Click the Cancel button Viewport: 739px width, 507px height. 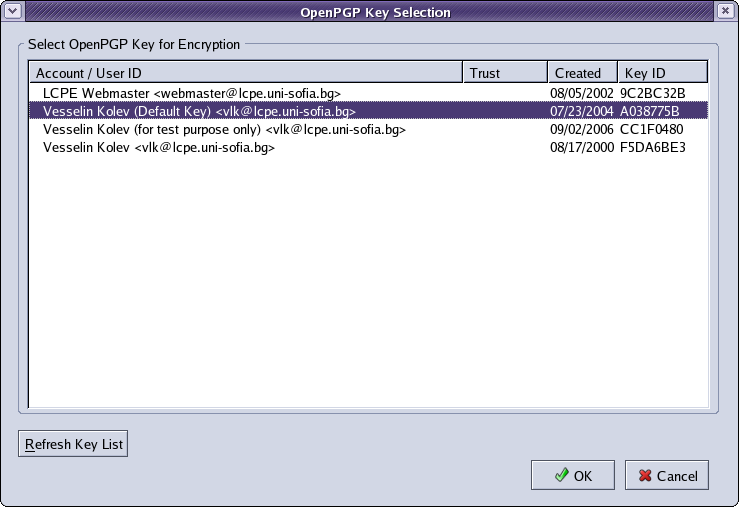pos(666,475)
